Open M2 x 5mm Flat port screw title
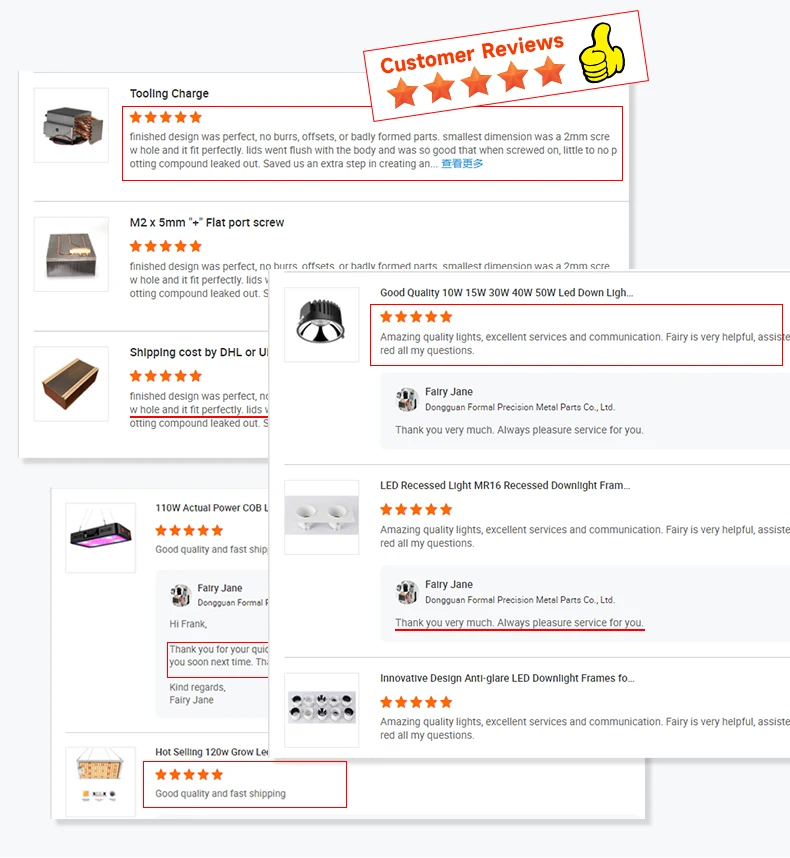This screenshot has width=790, height=858. [207, 223]
